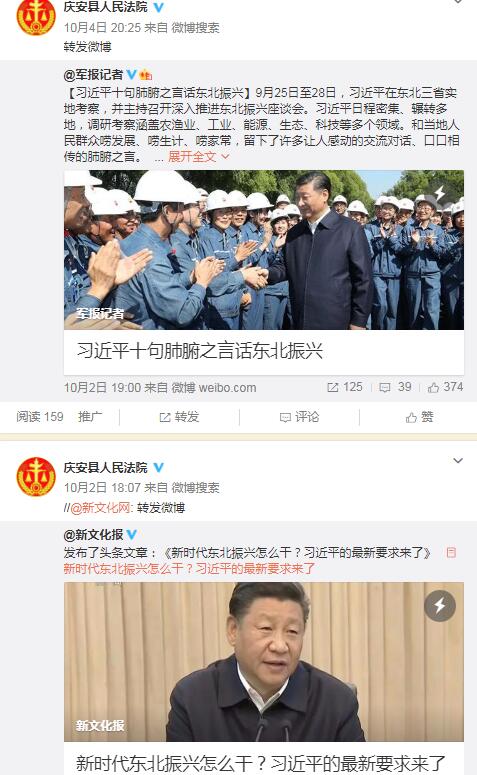Click the repost count 125 icon
The height and width of the screenshot is (775, 477).
point(333,388)
